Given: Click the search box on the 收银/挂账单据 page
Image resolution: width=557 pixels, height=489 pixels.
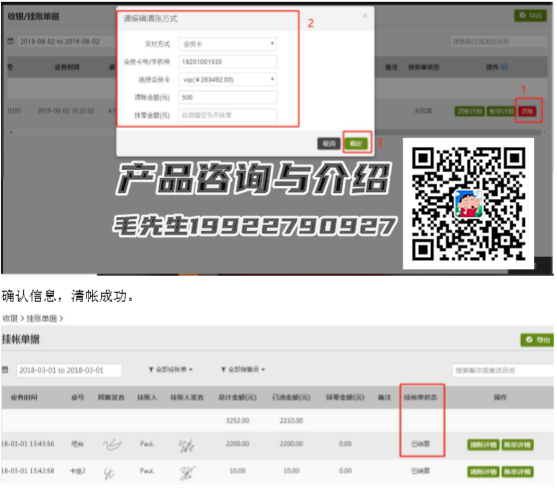Looking at the screenshot, I should tap(499, 42).
